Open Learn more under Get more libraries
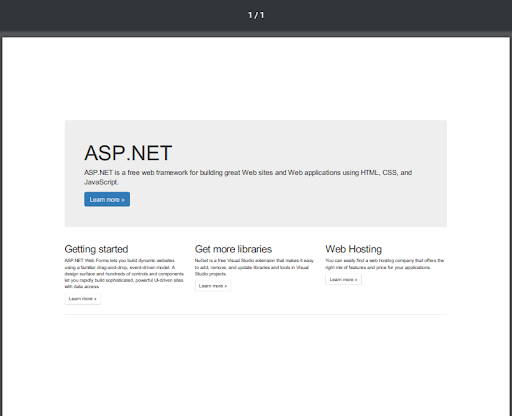 213,286
